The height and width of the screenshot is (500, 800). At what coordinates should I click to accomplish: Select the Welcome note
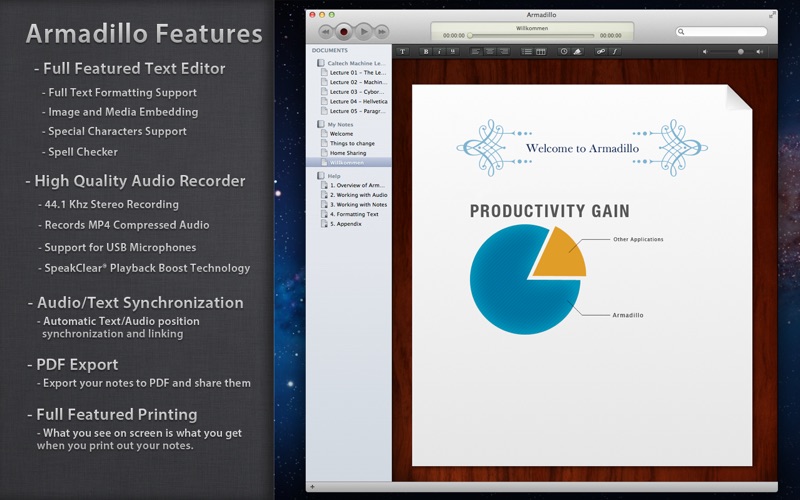pyautogui.click(x=337, y=134)
